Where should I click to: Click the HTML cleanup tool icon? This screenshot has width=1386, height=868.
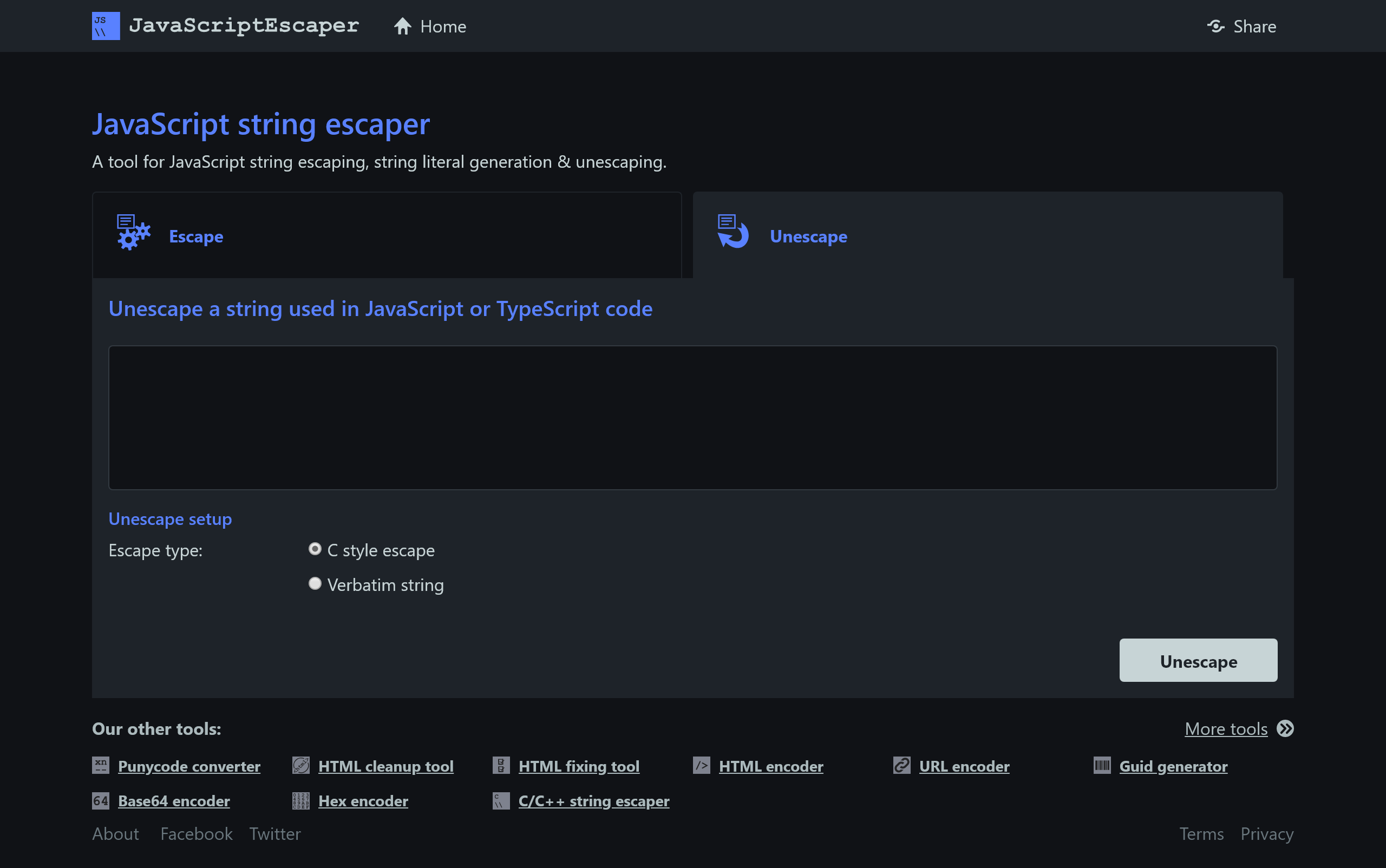(301, 765)
